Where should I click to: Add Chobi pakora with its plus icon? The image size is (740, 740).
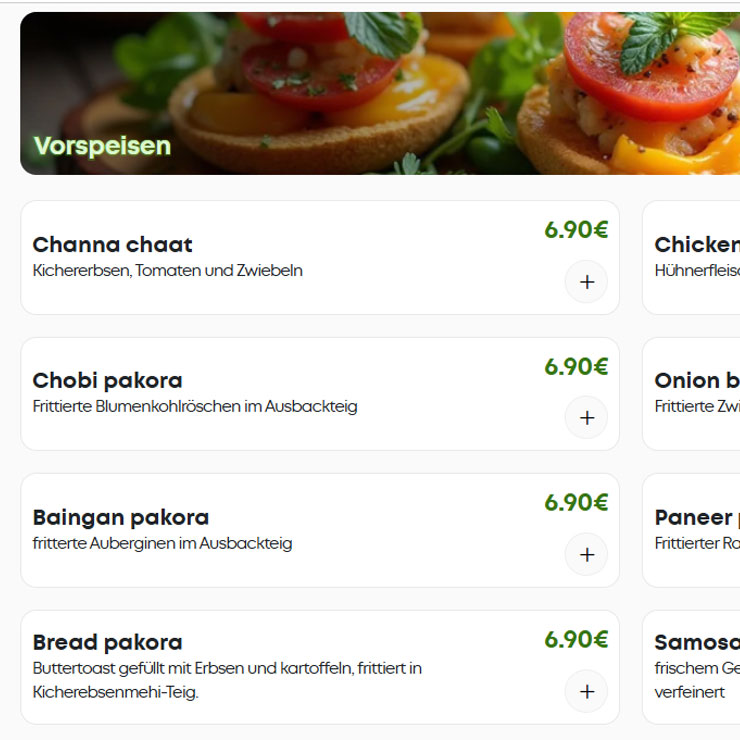tap(586, 418)
